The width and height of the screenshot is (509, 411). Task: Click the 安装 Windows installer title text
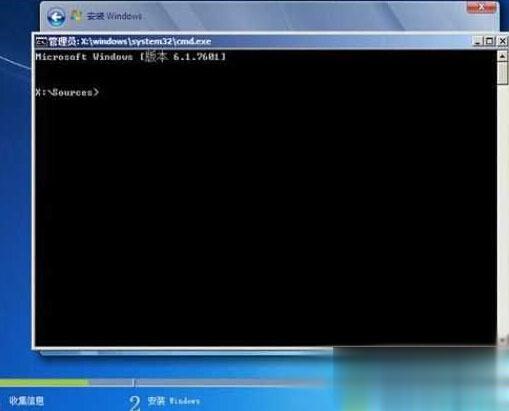[114, 16]
